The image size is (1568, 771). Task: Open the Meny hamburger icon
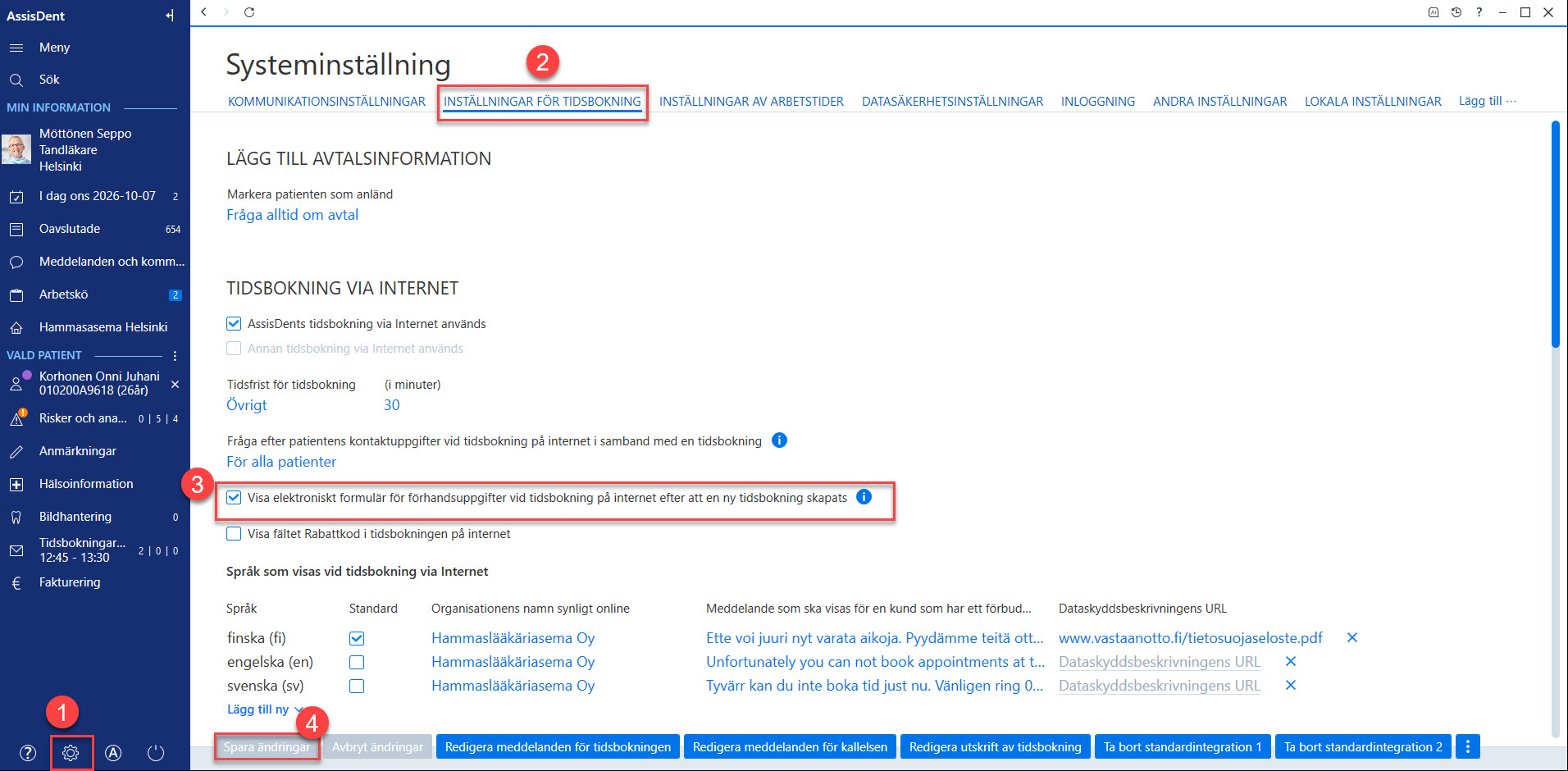point(16,48)
